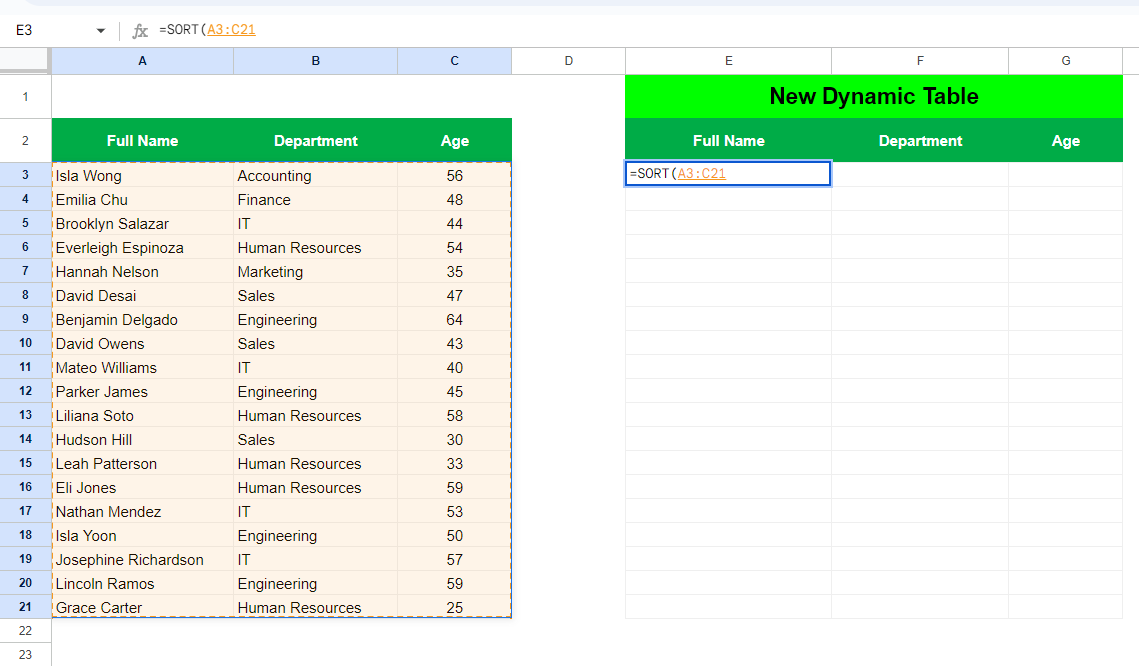Click Marketing in Hannah Nelson's row
The image size is (1139, 666).
315,272
